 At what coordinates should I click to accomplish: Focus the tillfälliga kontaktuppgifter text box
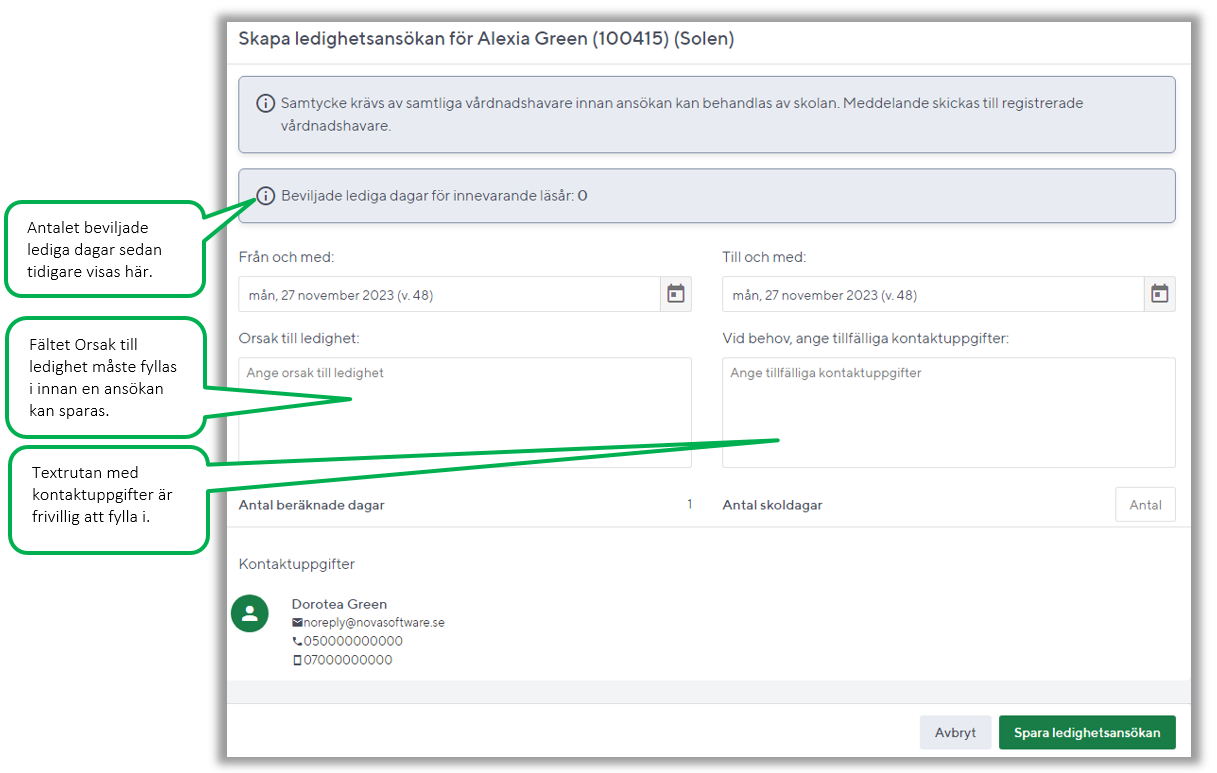948,412
